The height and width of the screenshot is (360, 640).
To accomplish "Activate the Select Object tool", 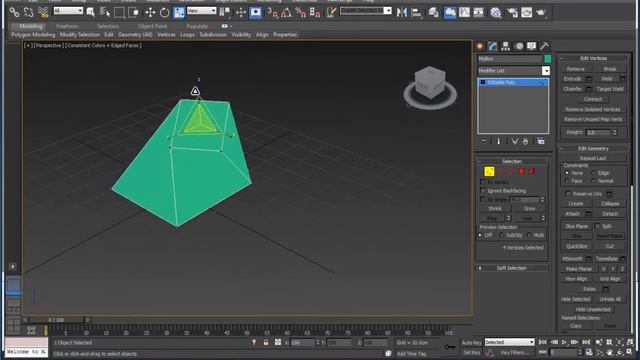I will (91, 12).
